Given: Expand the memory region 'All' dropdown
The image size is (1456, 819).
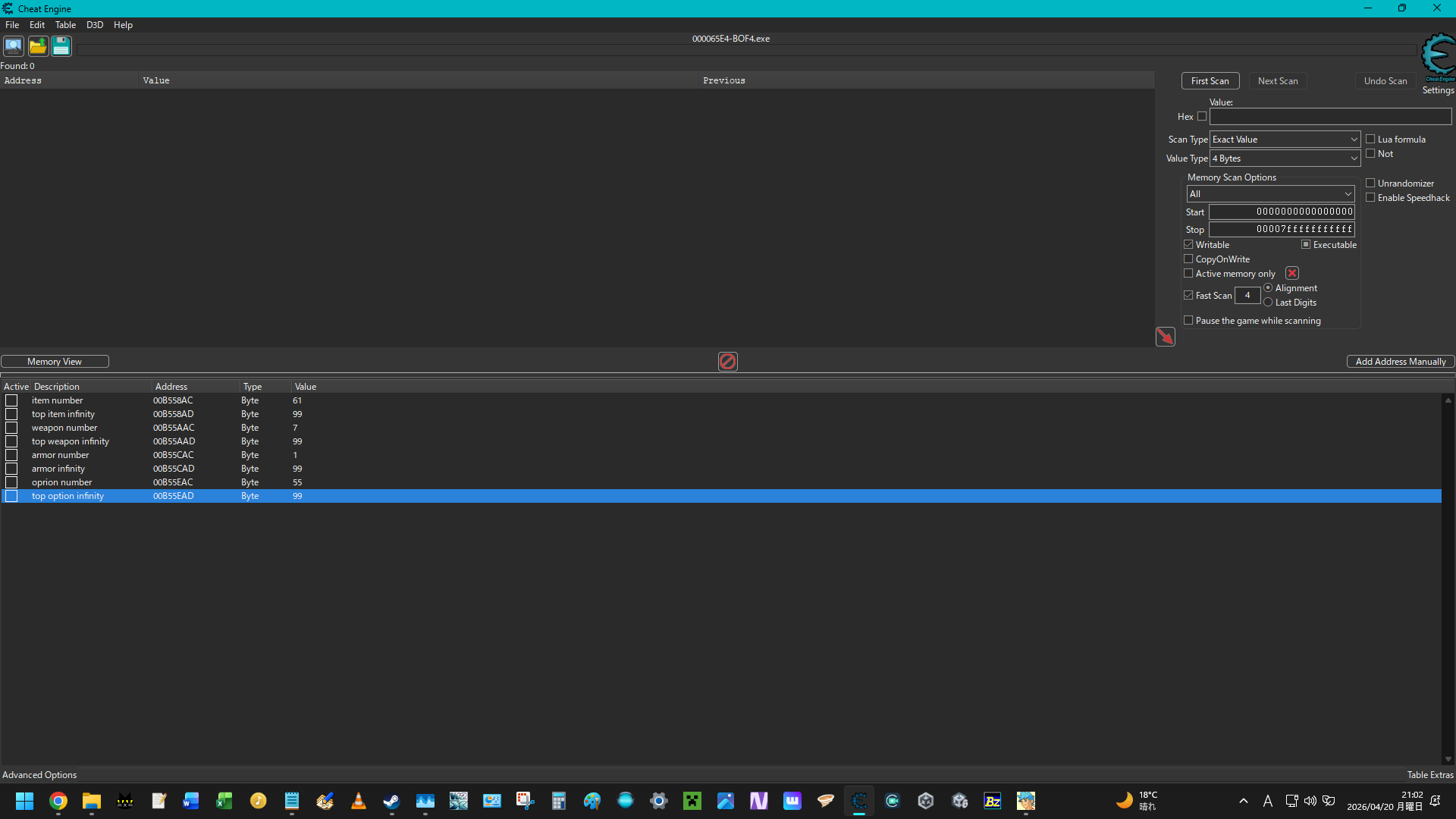Looking at the screenshot, I should click(x=1270, y=194).
